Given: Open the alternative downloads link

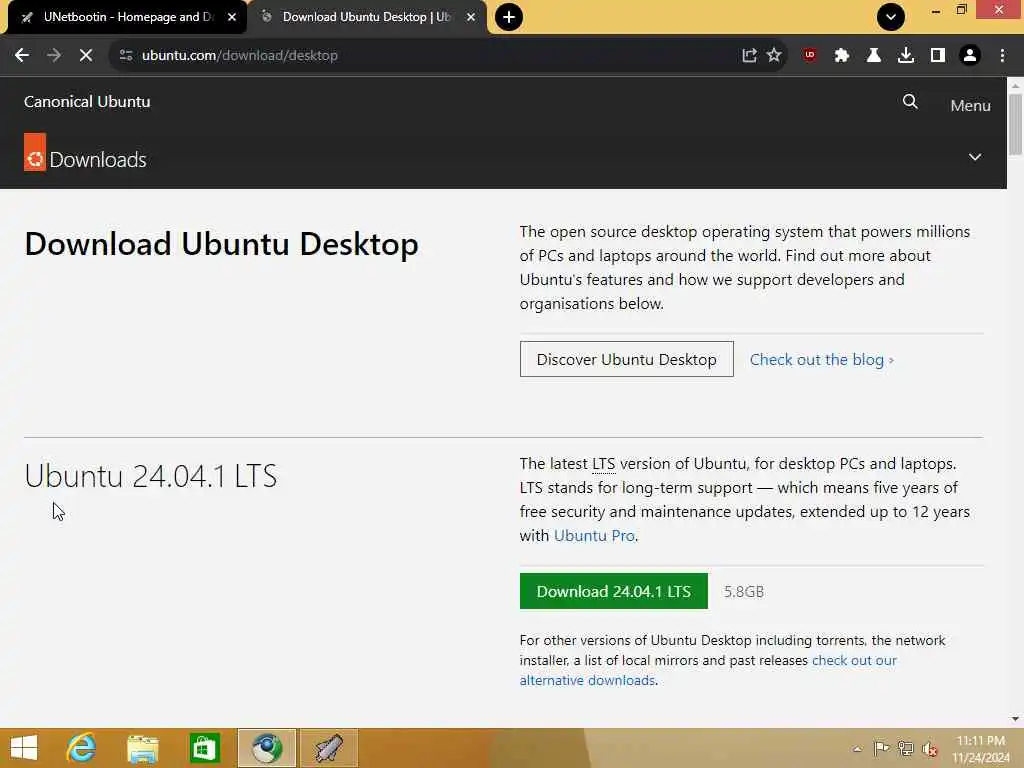Looking at the screenshot, I should tap(708, 670).
